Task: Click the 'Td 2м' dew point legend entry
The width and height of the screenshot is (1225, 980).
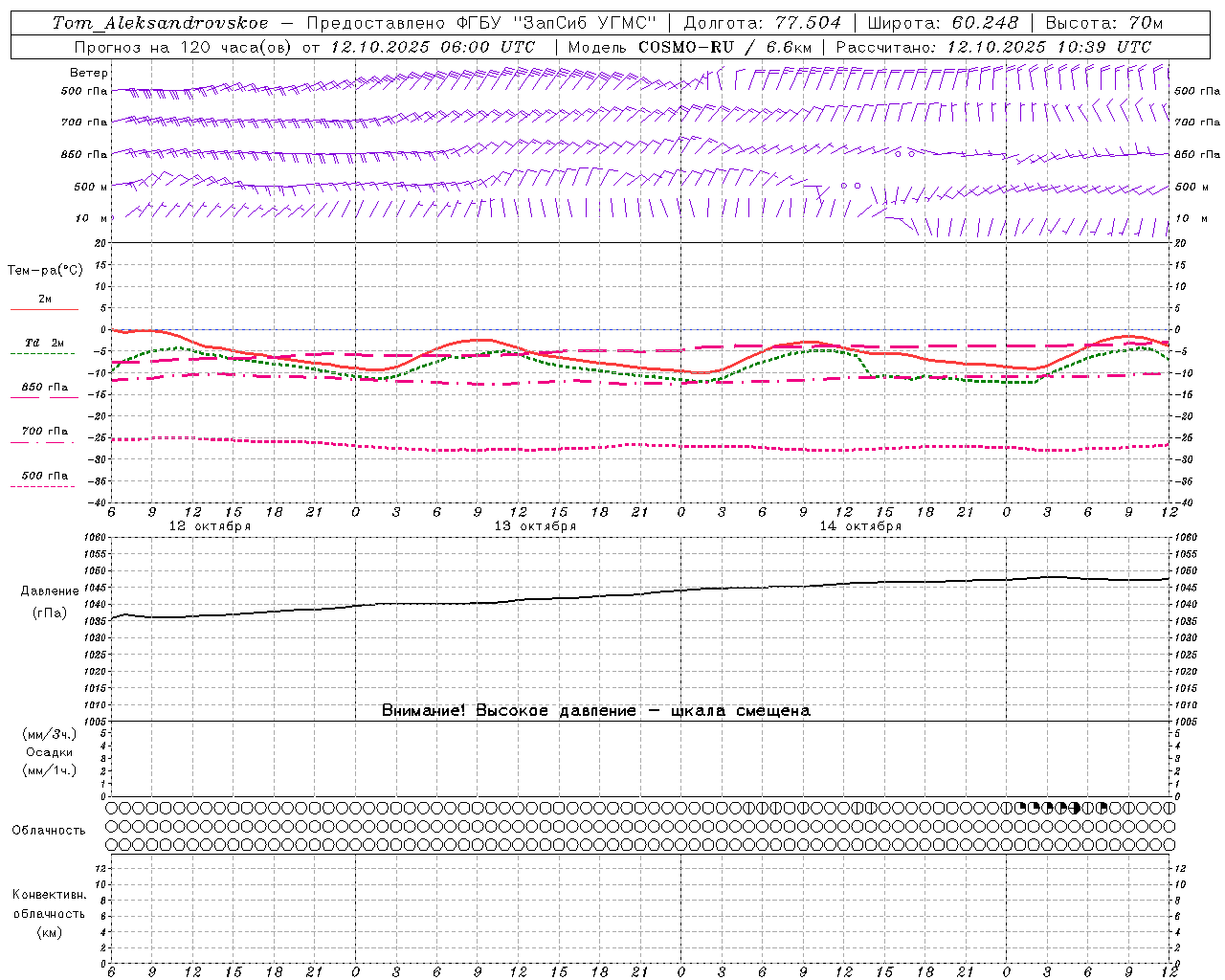Action: point(44,343)
